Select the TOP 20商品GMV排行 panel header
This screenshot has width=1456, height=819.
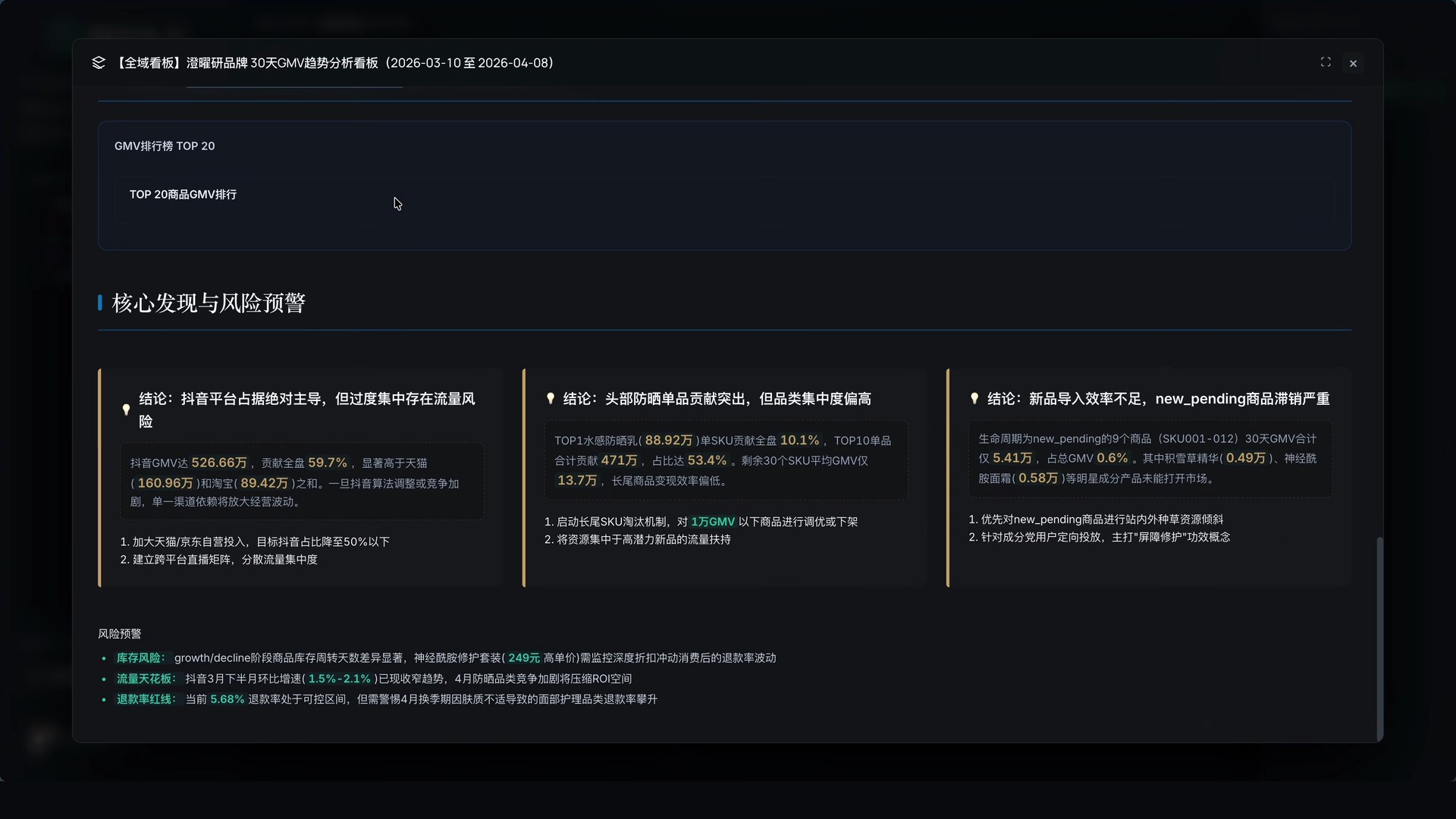click(x=182, y=194)
